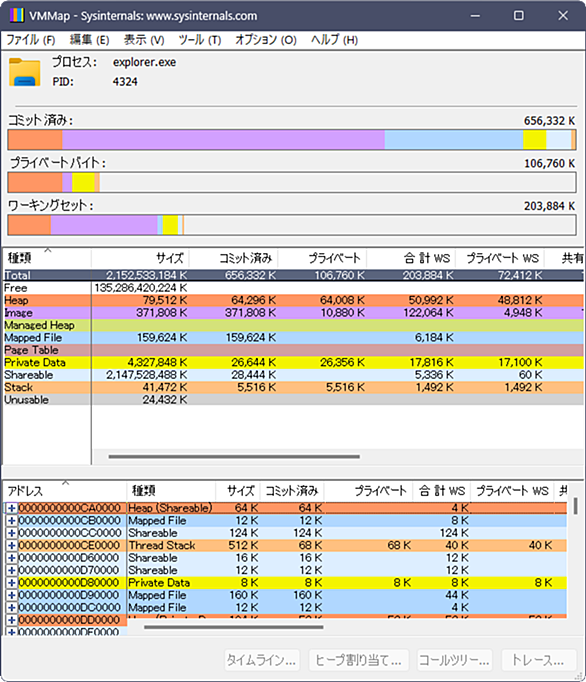
Task: Expand Mapped File row at 0000000000D90000
Action: 12,595
